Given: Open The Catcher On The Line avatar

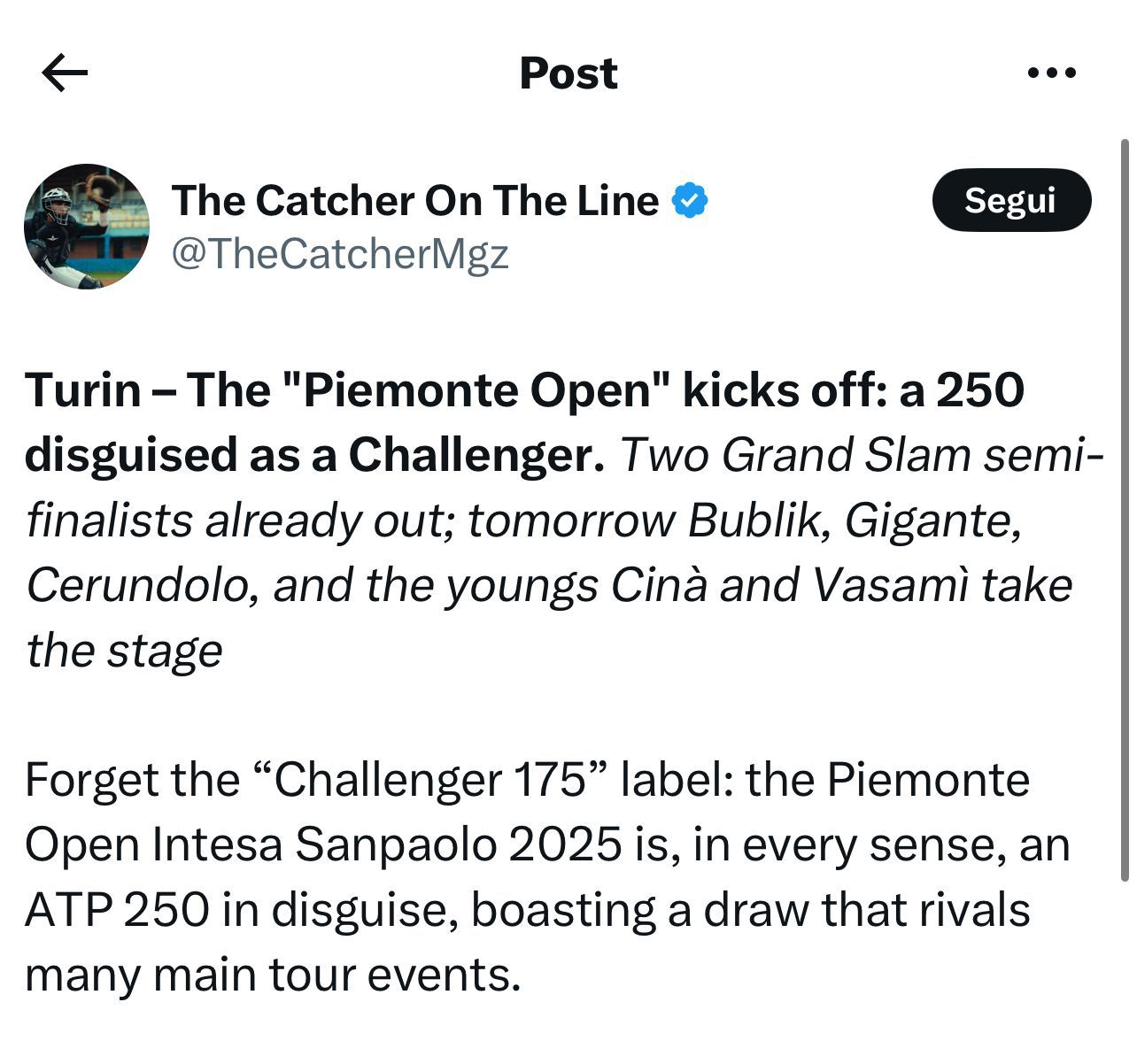Looking at the screenshot, I should click(x=87, y=227).
